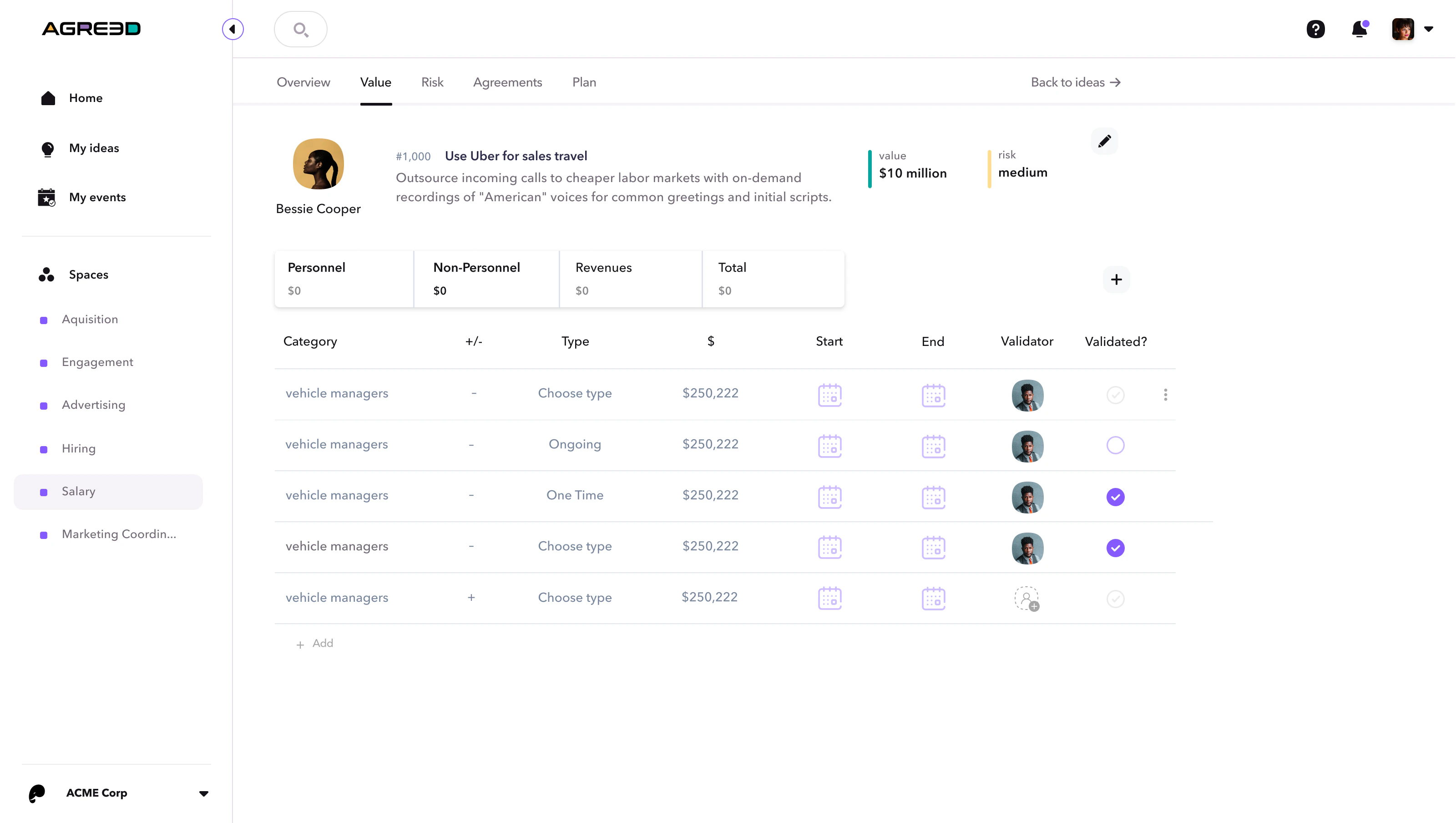Click the collapse sidebar arrow icon
1456x823 pixels.
[233, 29]
